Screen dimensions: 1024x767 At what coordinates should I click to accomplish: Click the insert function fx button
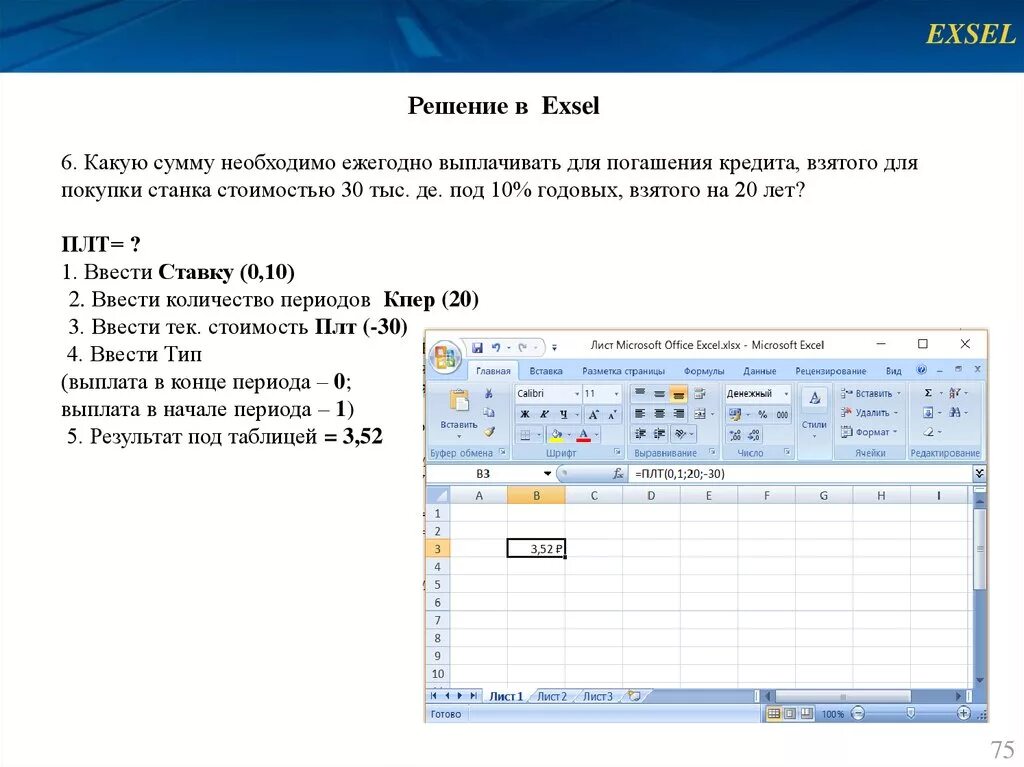617,474
